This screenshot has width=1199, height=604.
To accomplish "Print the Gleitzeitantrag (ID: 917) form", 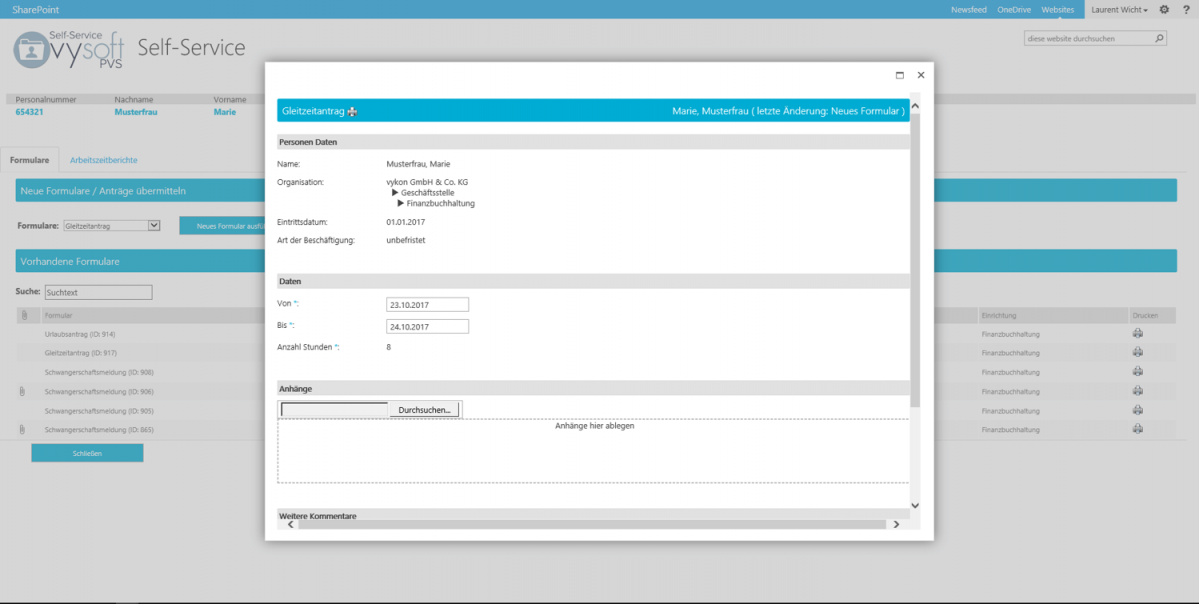I will click(1137, 352).
